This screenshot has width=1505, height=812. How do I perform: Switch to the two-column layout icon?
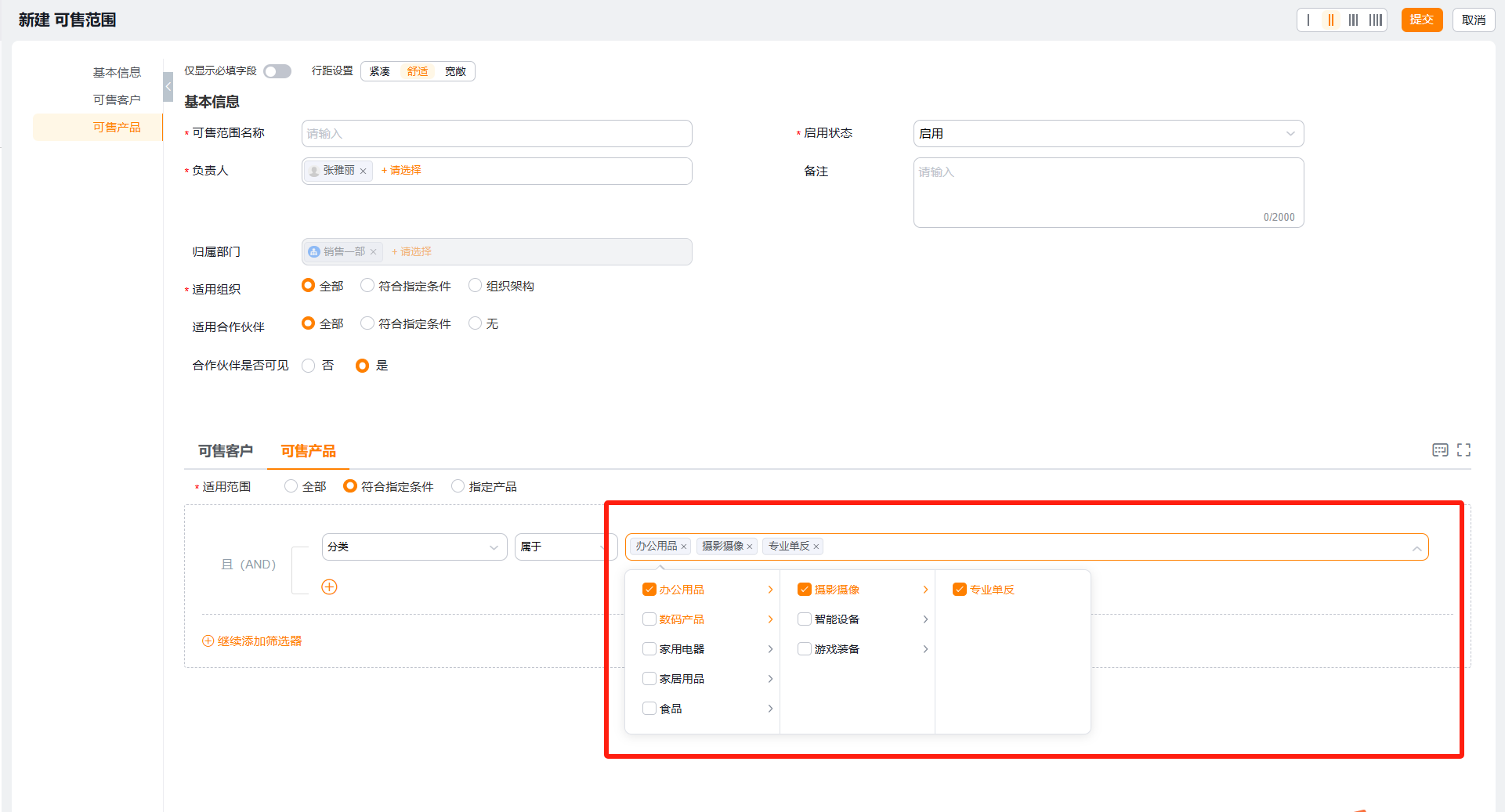tap(1330, 20)
